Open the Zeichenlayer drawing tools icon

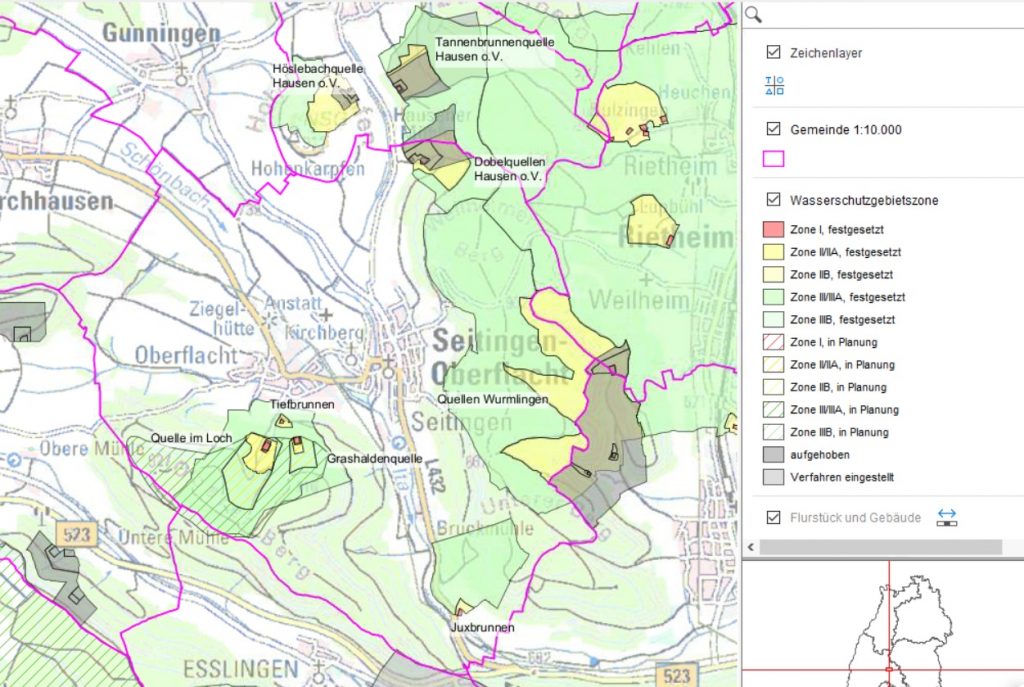point(774,85)
